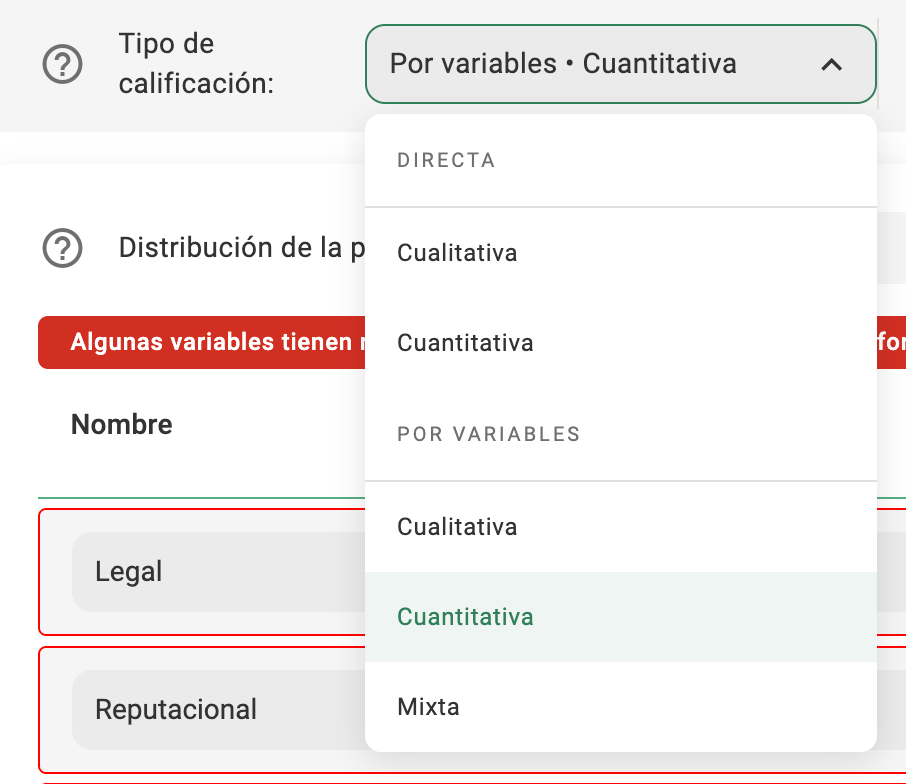Click the green divider below Nombre

tap(200, 497)
